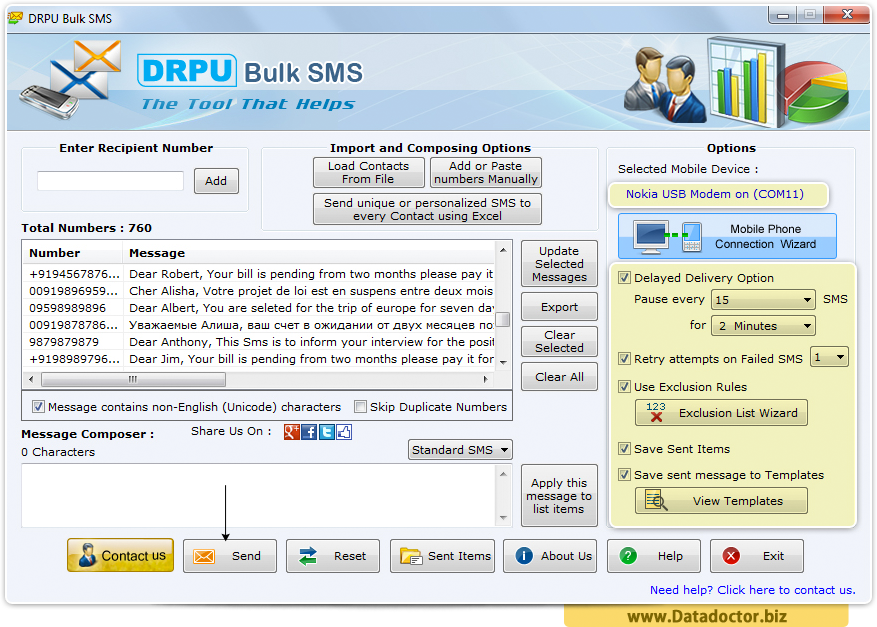Open the Mobile Phone Connection Wizard
The image size is (877, 627).
click(727, 237)
